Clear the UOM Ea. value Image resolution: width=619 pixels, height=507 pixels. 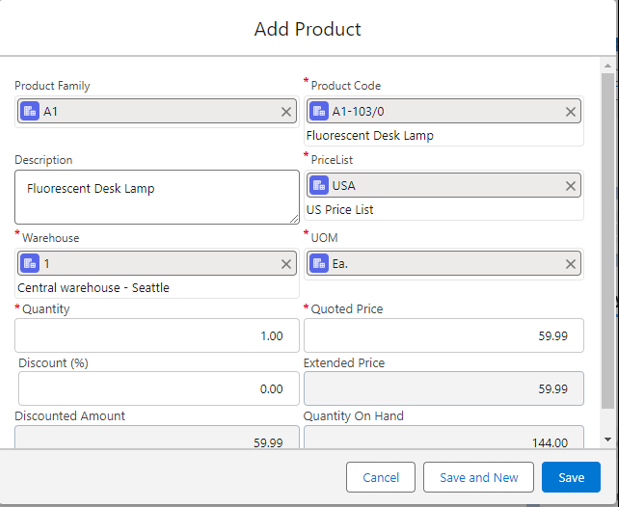[x=571, y=264]
